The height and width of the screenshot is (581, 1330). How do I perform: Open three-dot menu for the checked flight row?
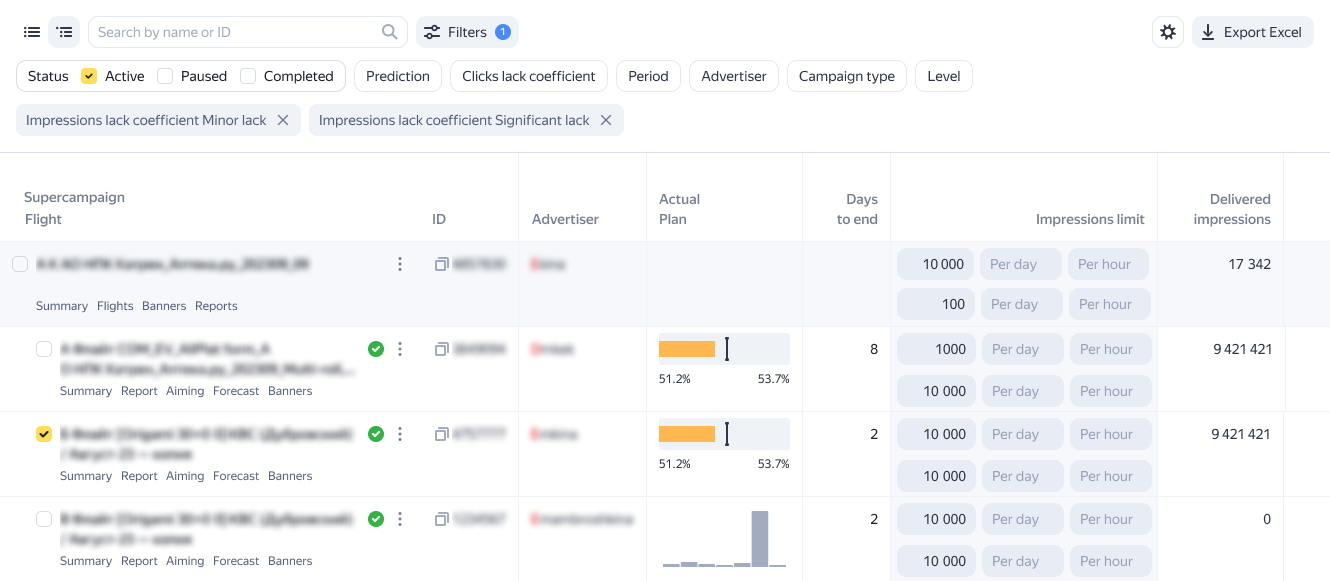pyautogui.click(x=400, y=434)
